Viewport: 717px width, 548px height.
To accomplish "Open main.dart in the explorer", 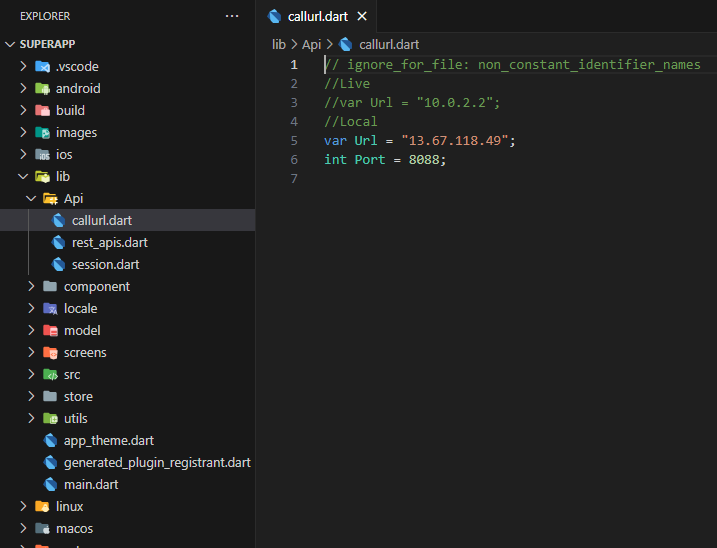I will point(91,485).
